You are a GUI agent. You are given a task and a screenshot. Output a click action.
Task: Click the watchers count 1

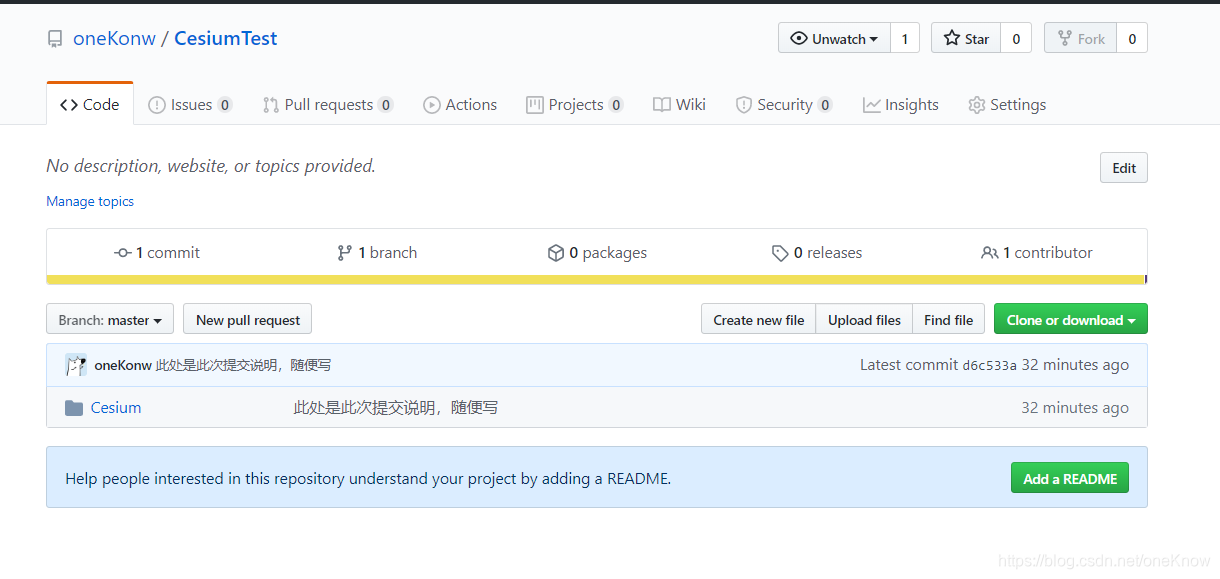[905, 38]
